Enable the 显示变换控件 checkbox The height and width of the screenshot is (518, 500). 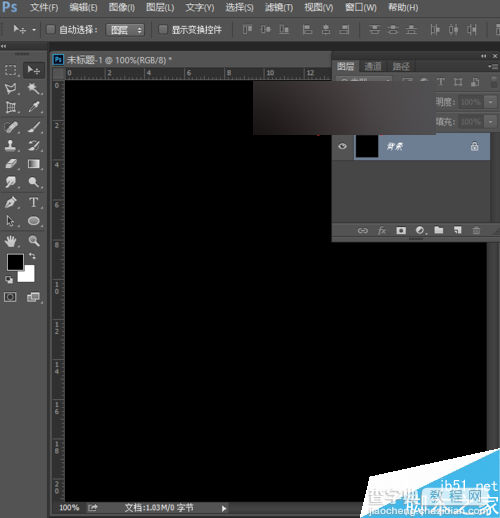163,30
